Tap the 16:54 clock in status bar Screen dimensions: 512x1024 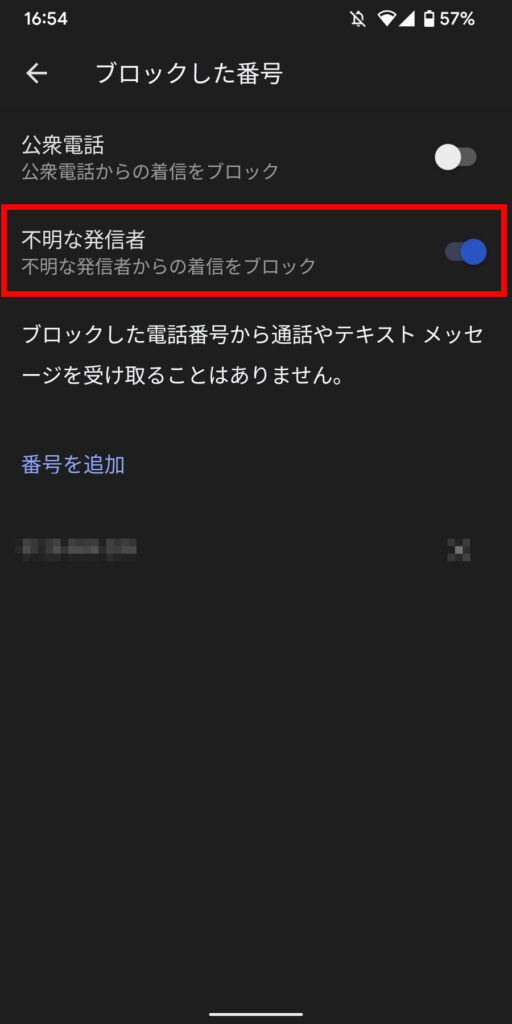click(x=46, y=20)
